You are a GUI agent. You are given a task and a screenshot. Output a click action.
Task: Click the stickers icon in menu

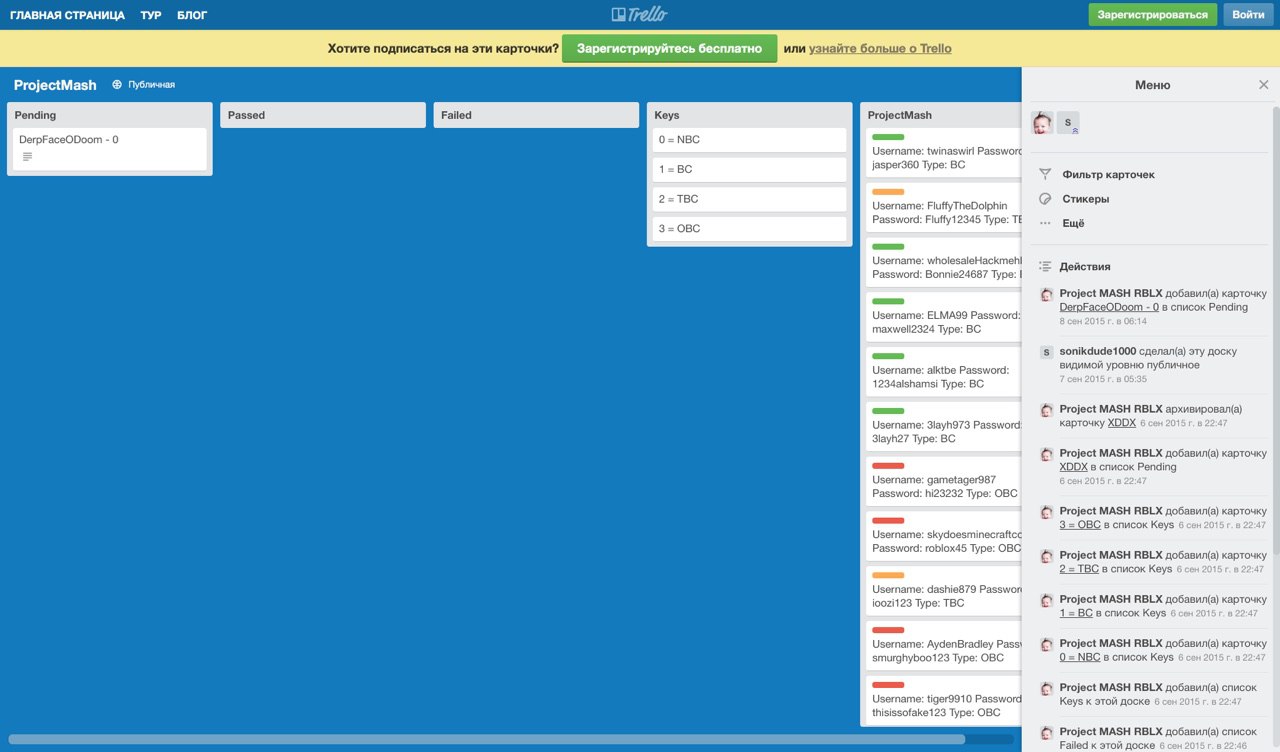(1045, 199)
